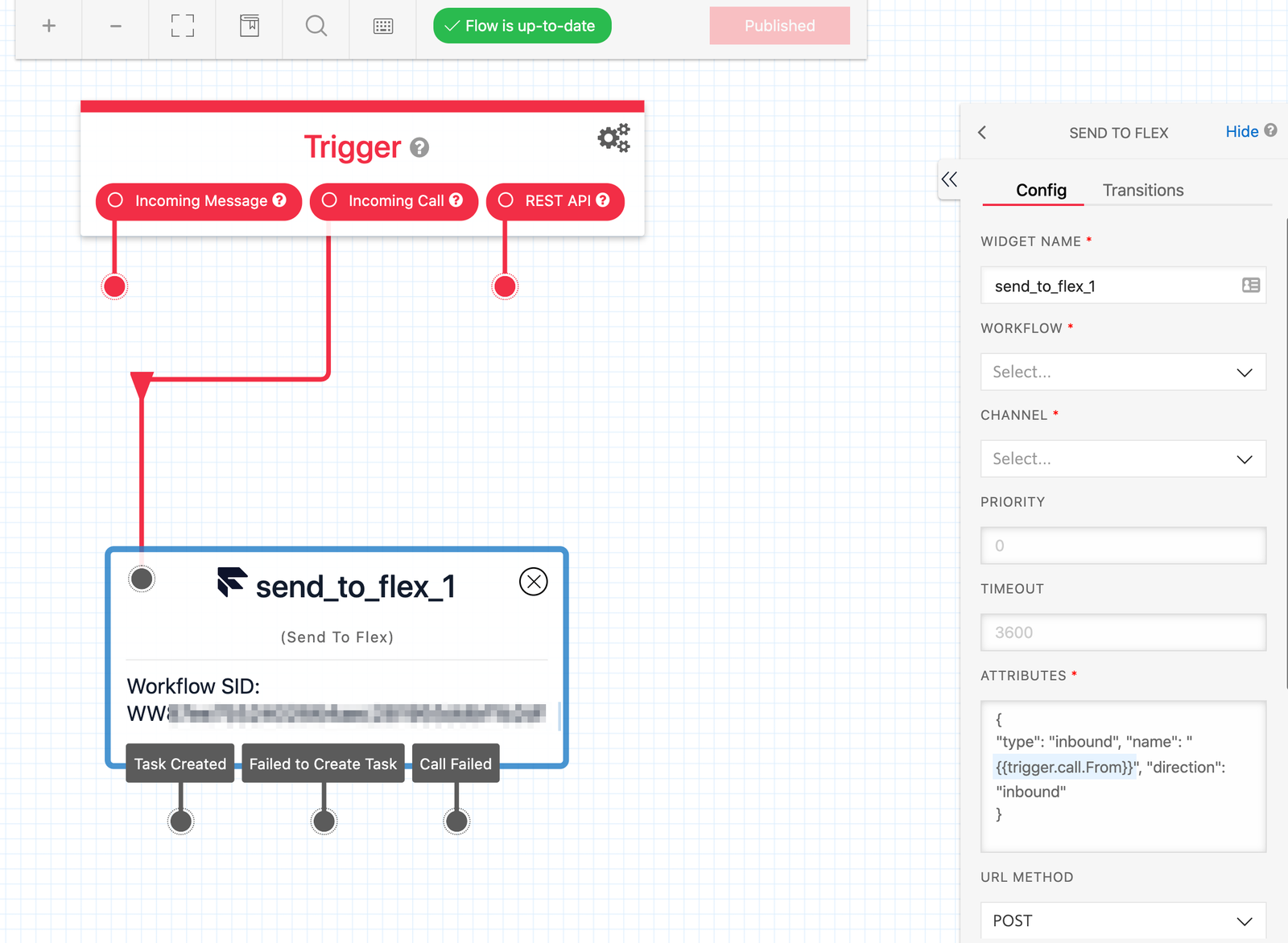Zoom out of the flow canvas

(115, 26)
